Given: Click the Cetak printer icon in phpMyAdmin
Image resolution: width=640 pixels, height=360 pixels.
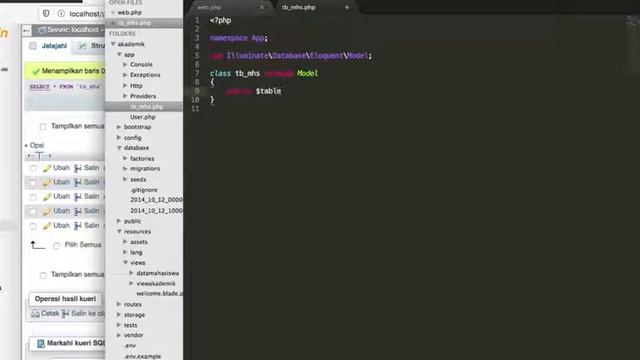Looking at the screenshot, I should coord(36,313).
